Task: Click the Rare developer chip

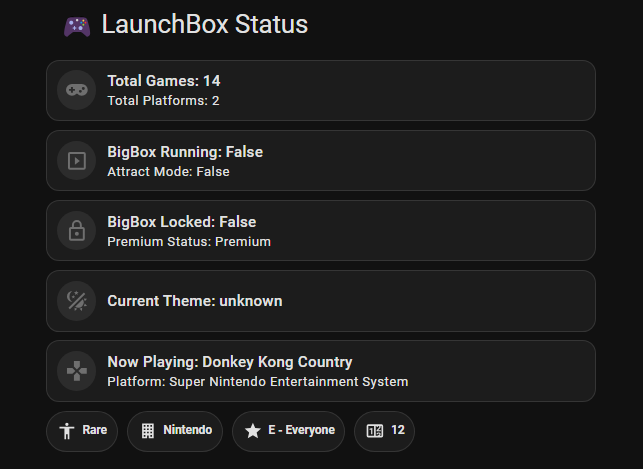Action: 82,431
